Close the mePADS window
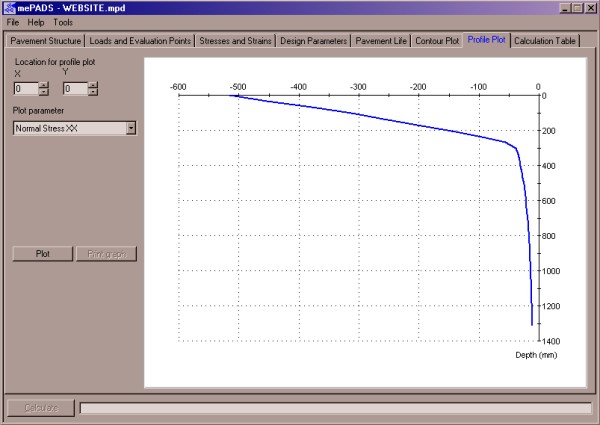 pyautogui.click(x=591, y=8)
